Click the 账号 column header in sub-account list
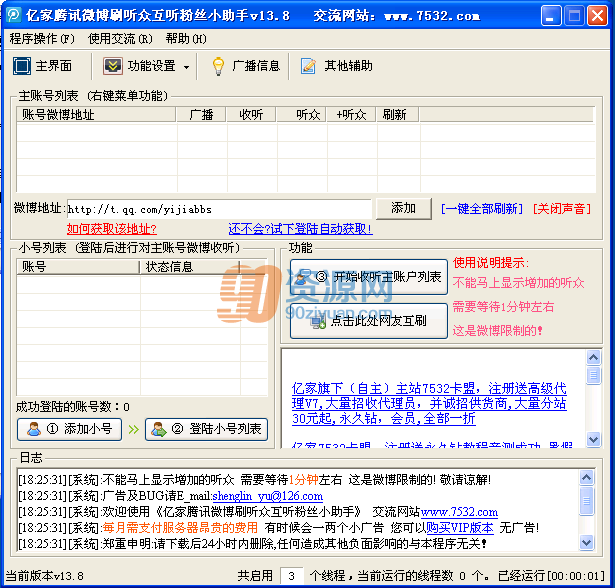Screen dimensions: 615x588 [x=78, y=267]
